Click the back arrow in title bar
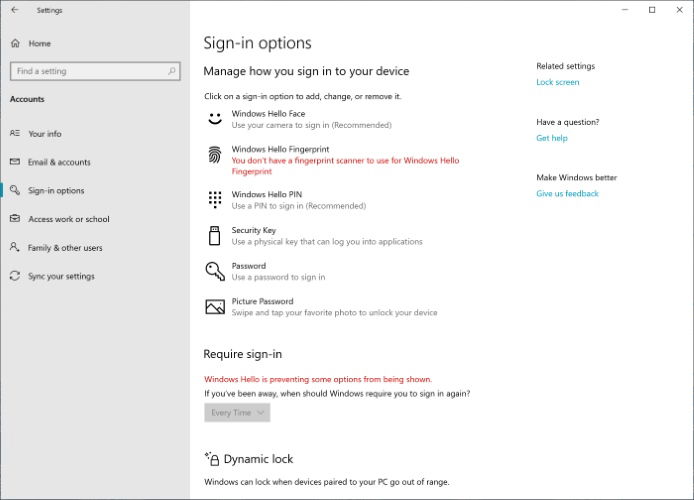Image resolution: width=694 pixels, height=500 pixels. (x=15, y=10)
